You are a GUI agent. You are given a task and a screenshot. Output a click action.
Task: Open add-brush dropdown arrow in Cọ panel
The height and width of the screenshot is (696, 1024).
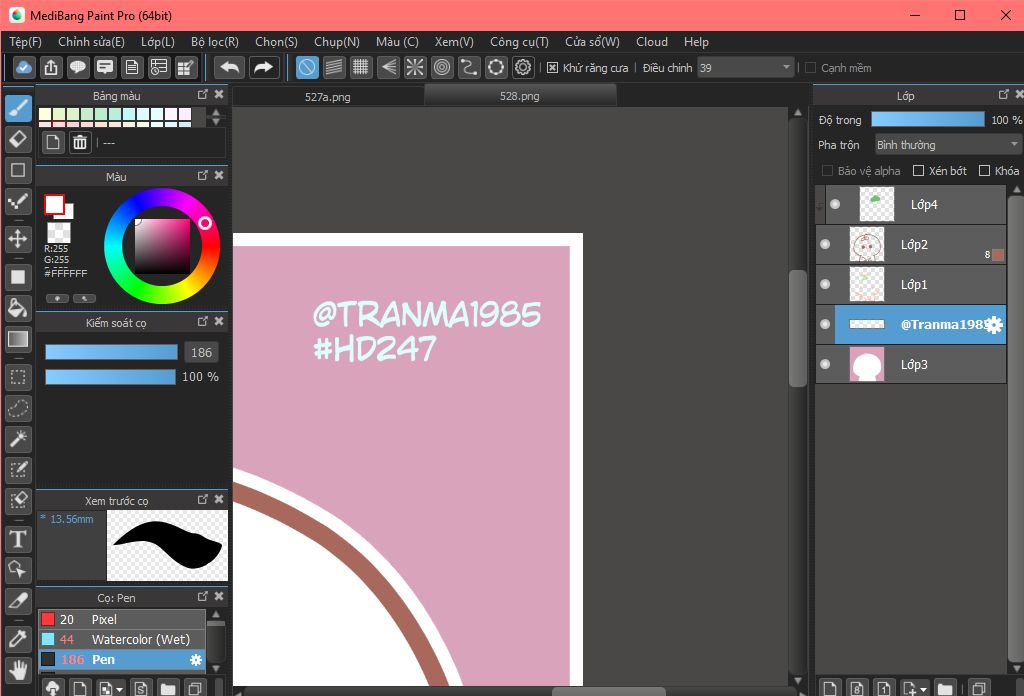(x=120, y=689)
